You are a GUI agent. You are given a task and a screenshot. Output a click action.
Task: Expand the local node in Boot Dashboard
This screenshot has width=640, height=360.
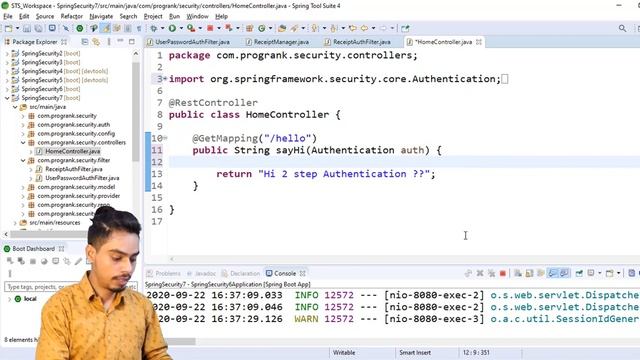(x=9, y=299)
